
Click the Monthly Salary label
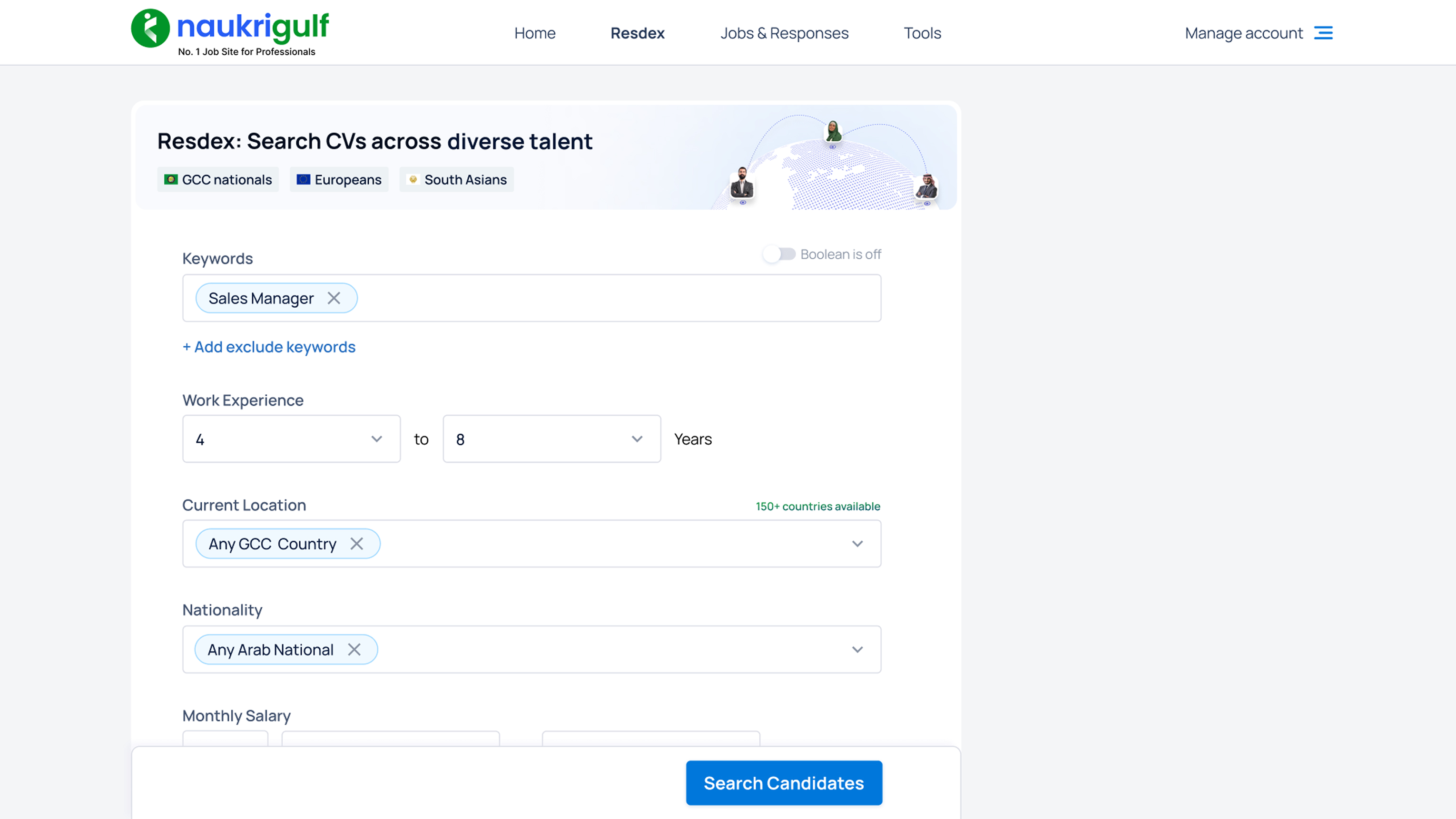tap(236, 716)
